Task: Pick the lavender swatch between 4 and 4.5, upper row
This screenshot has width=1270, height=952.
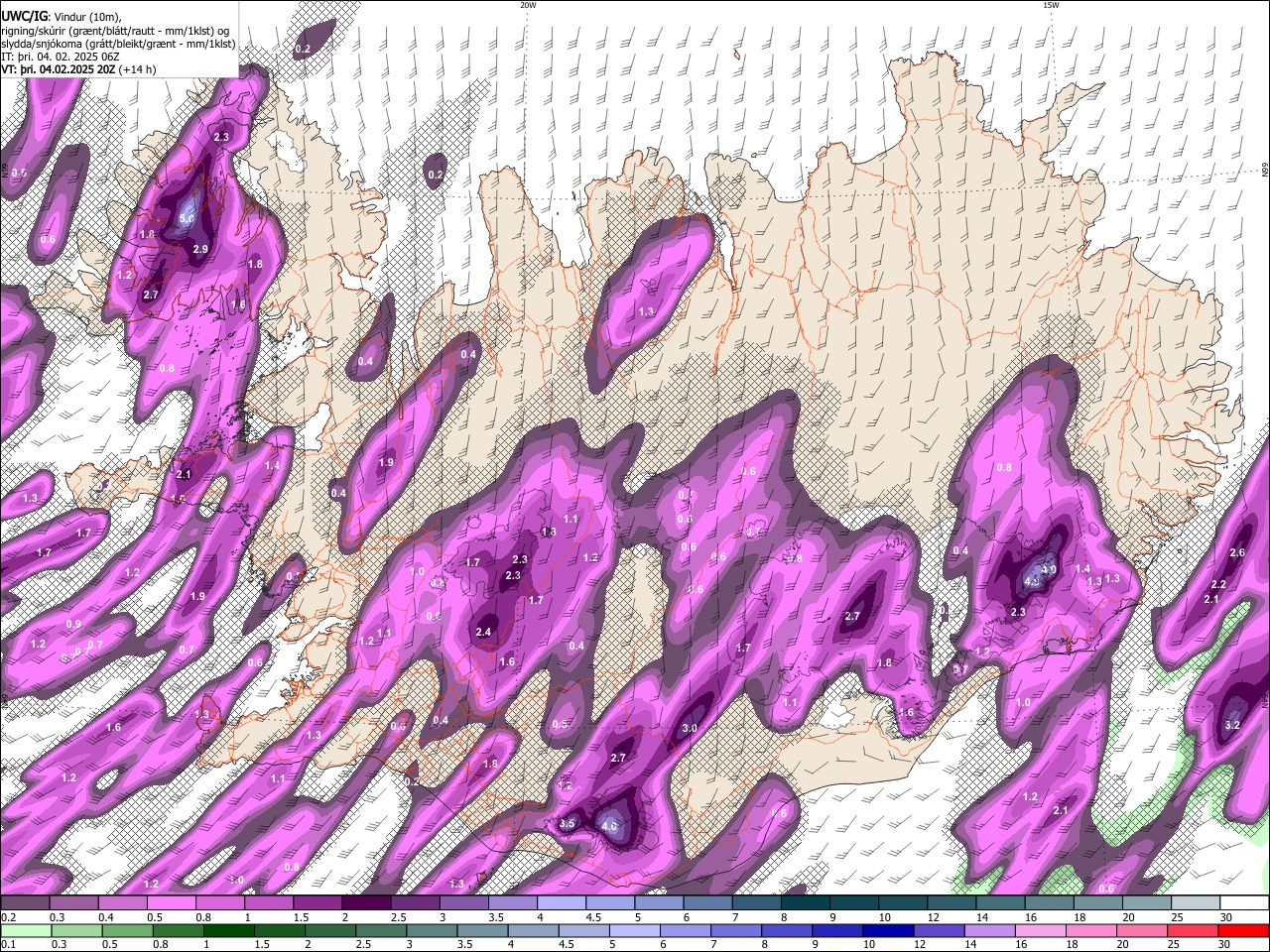Action: pyautogui.click(x=562, y=903)
